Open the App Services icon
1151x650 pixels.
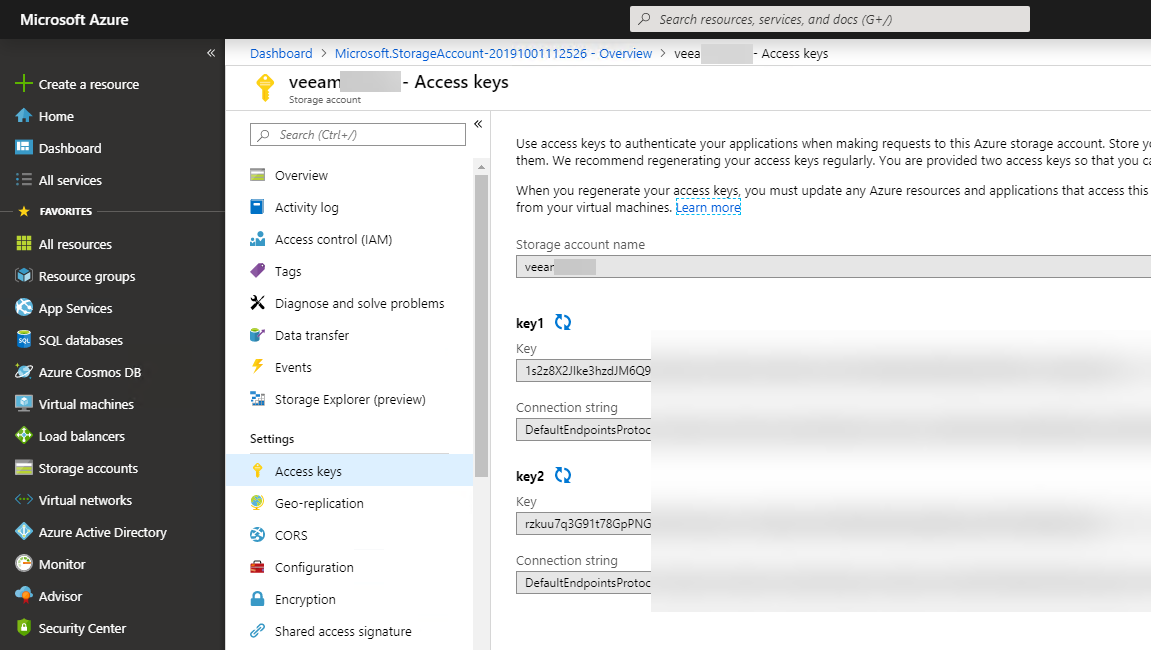(x=23, y=308)
